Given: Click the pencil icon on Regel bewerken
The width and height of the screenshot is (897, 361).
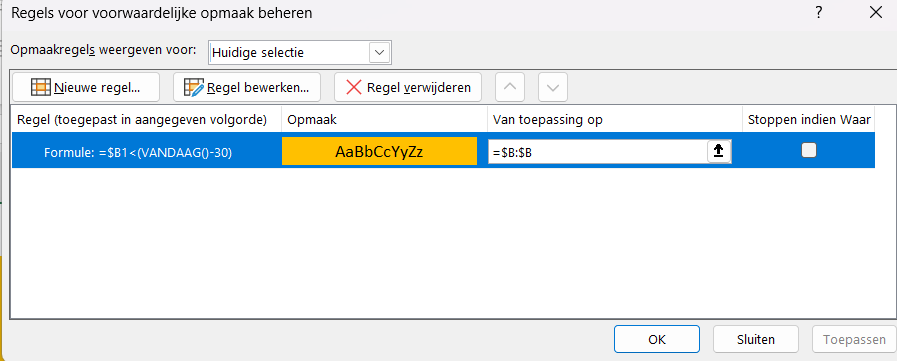Looking at the screenshot, I should coord(194,88).
